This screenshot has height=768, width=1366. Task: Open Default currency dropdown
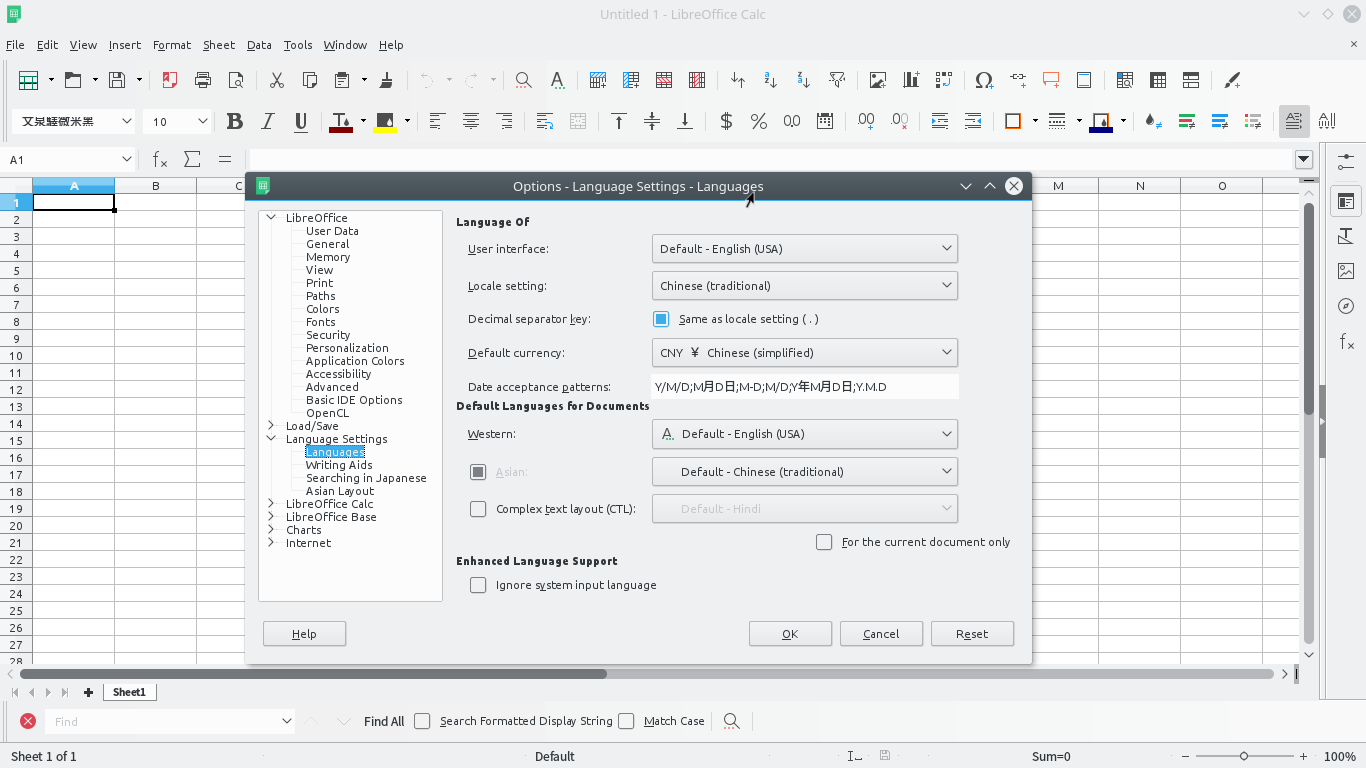[x=804, y=352]
